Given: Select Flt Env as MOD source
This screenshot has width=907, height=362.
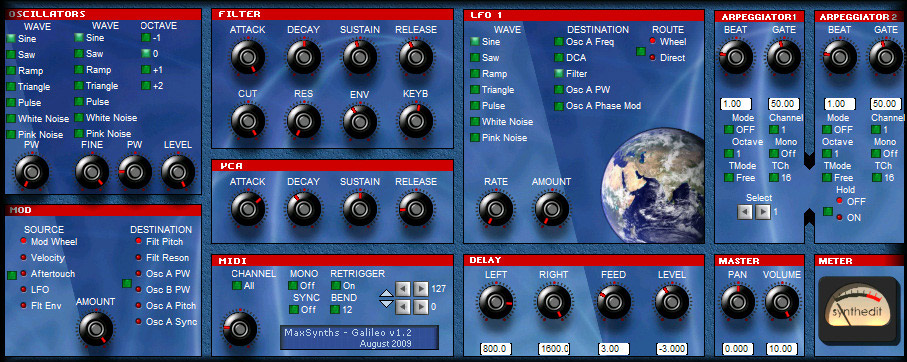Looking at the screenshot, I should (x=24, y=305).
